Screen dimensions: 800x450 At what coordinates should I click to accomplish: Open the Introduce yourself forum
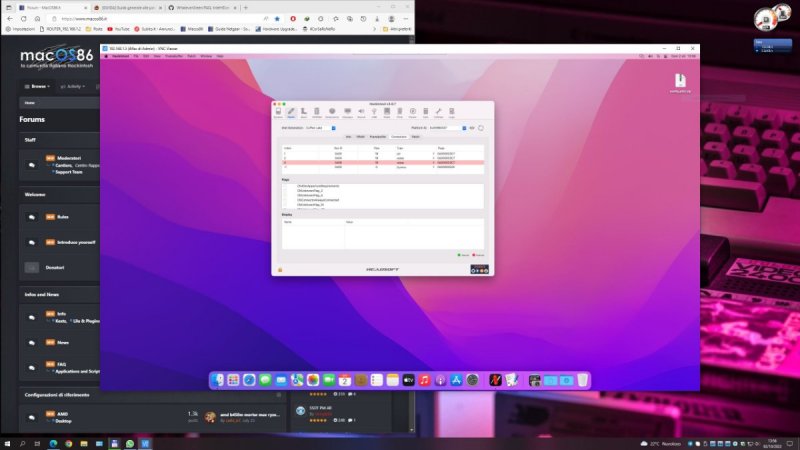coord(76,242)
